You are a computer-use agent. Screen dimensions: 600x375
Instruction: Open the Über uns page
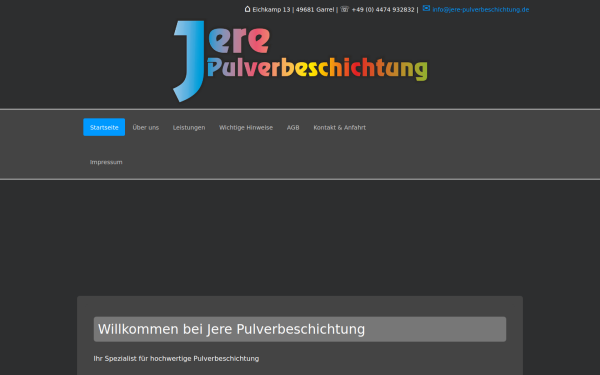pos(145,127)
